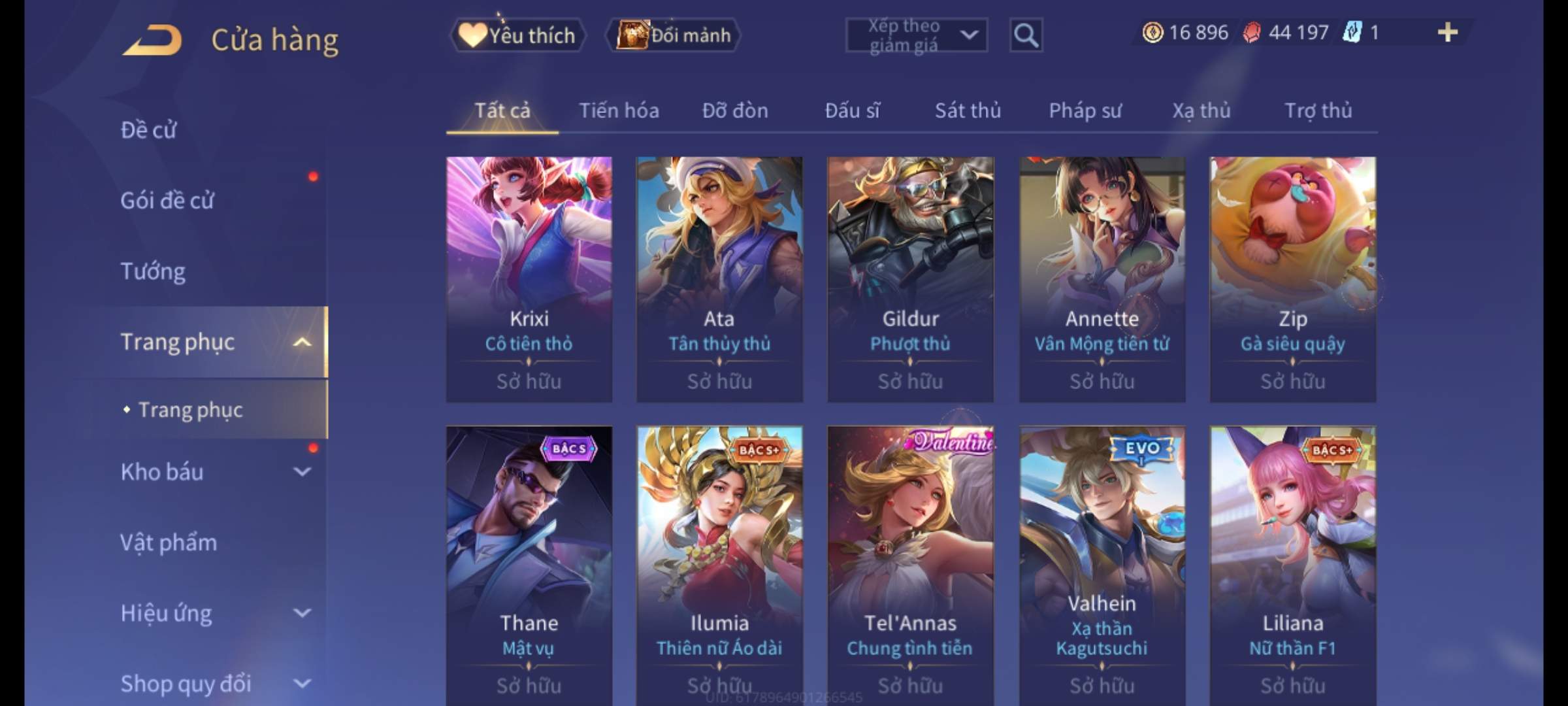The height and width of the screenshot is (706, 1568).
Task: Go to the Gói đề cử menu
Action: pyautogui.click(x=167, y=200)
